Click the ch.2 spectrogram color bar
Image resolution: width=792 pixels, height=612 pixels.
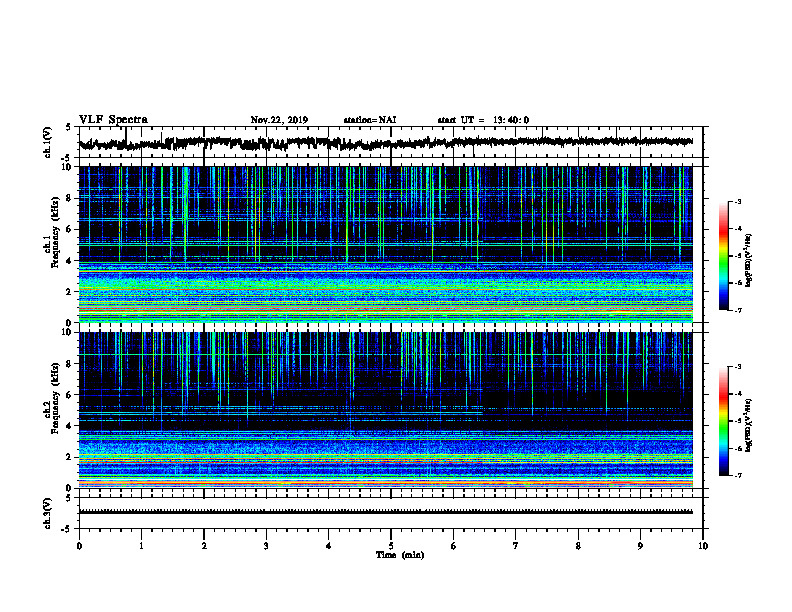point(723,421)
